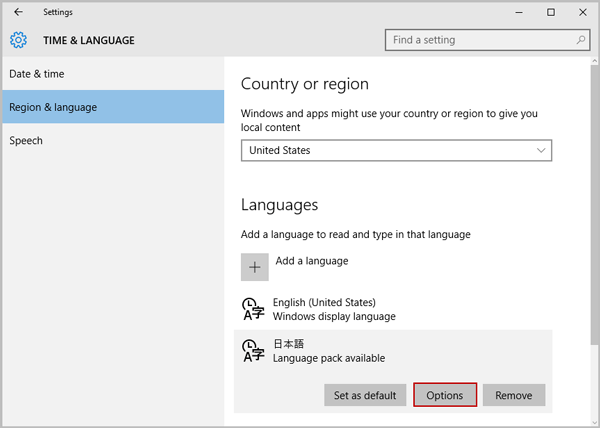Remove the 日本語 language
The width and height of the screenshot is (600, 428).
point(514,395)
